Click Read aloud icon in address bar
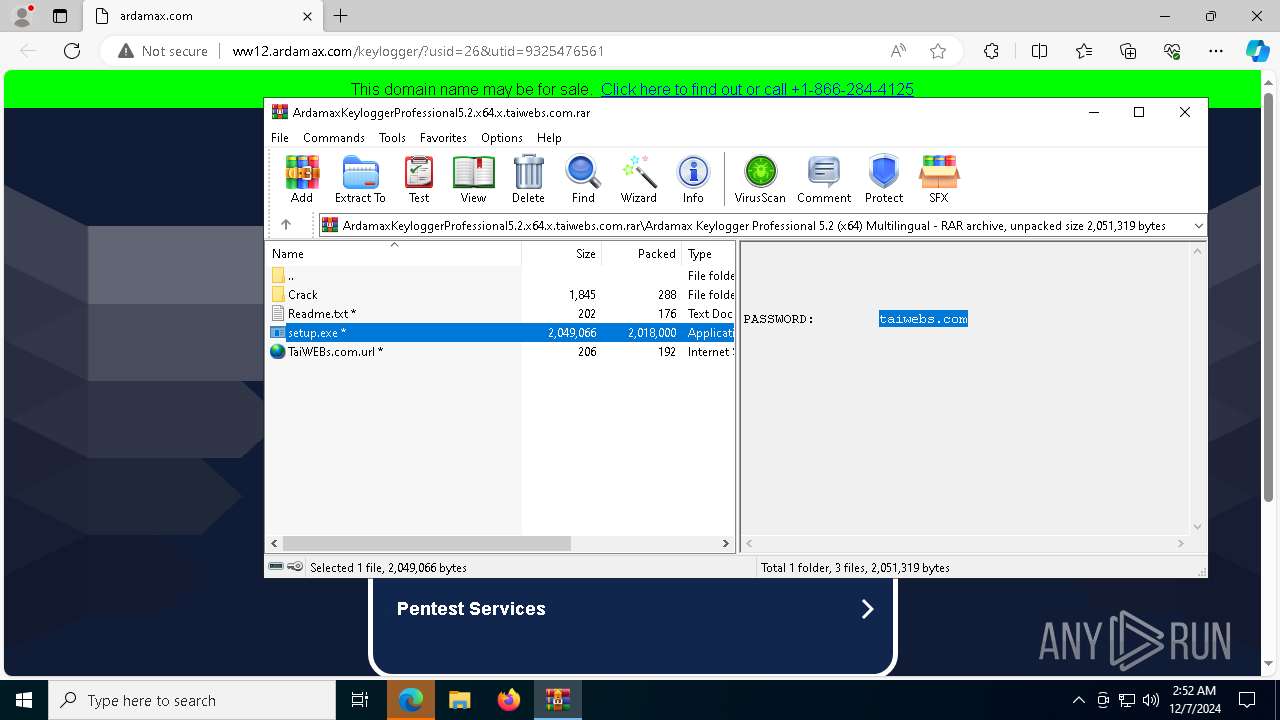This screenshot has width=1280, height=720. click(x=898, y=51)
